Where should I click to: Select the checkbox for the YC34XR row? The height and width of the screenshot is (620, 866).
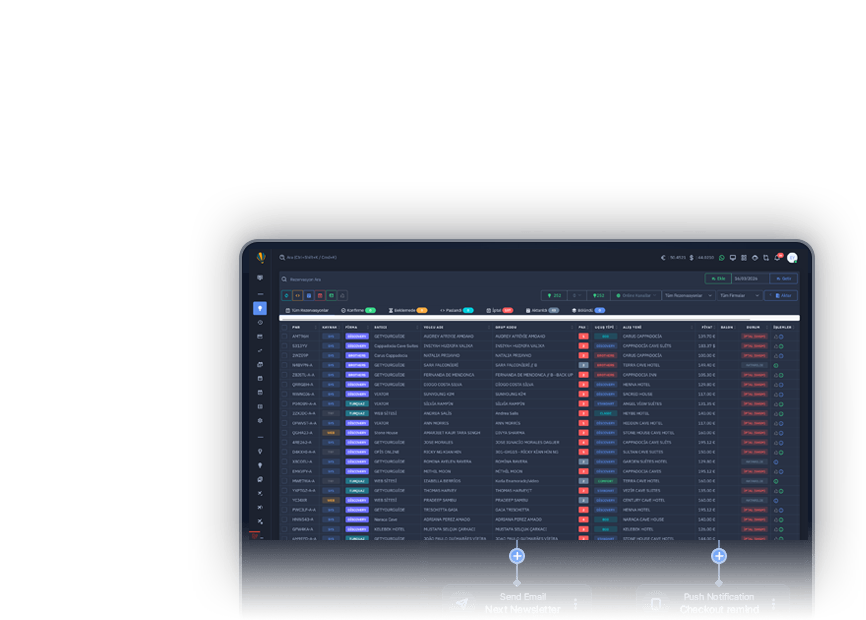(284, 500)
